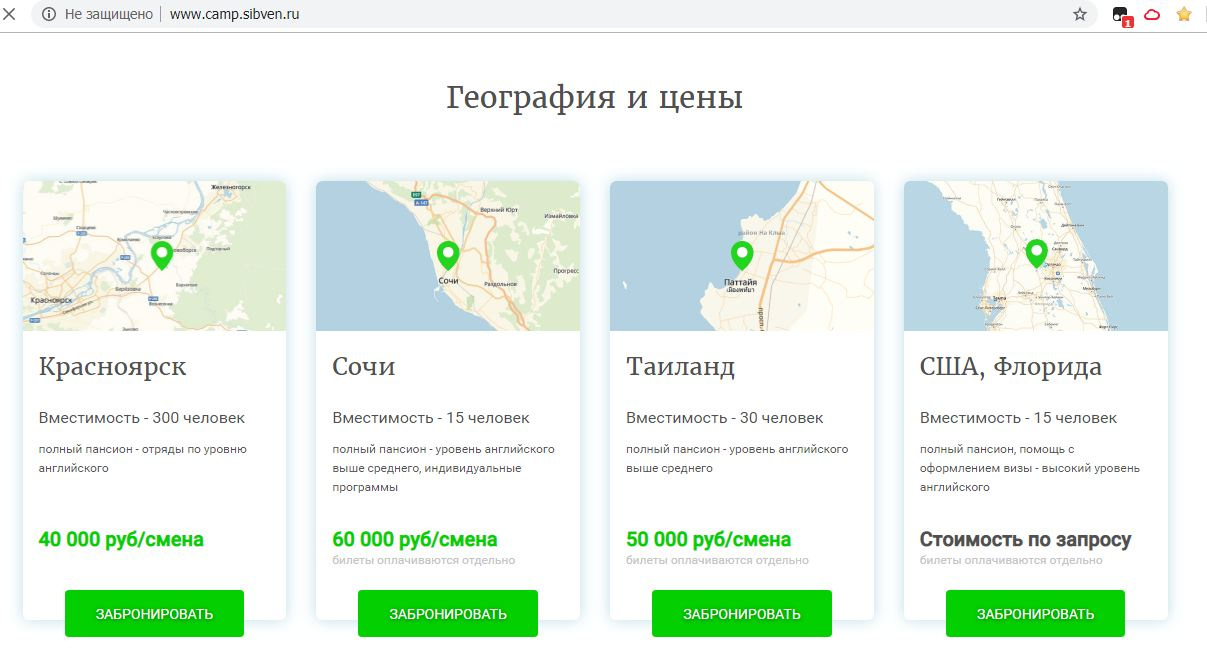Click the 'Красноярск' card title
Screen dimensions: 1207x672
coord(112,367)
